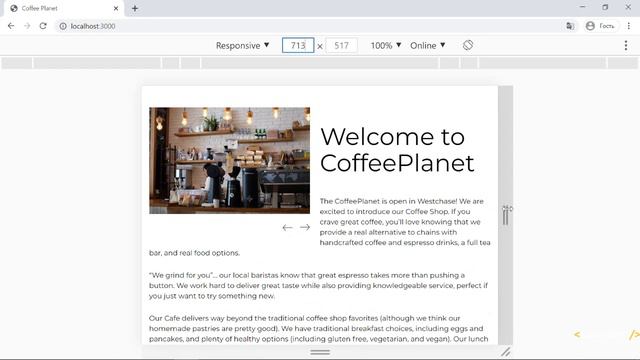Edit the viewport height field 517
Image resolution: width=640 pixels, height=360 pixels.
[x=341, y=45]
